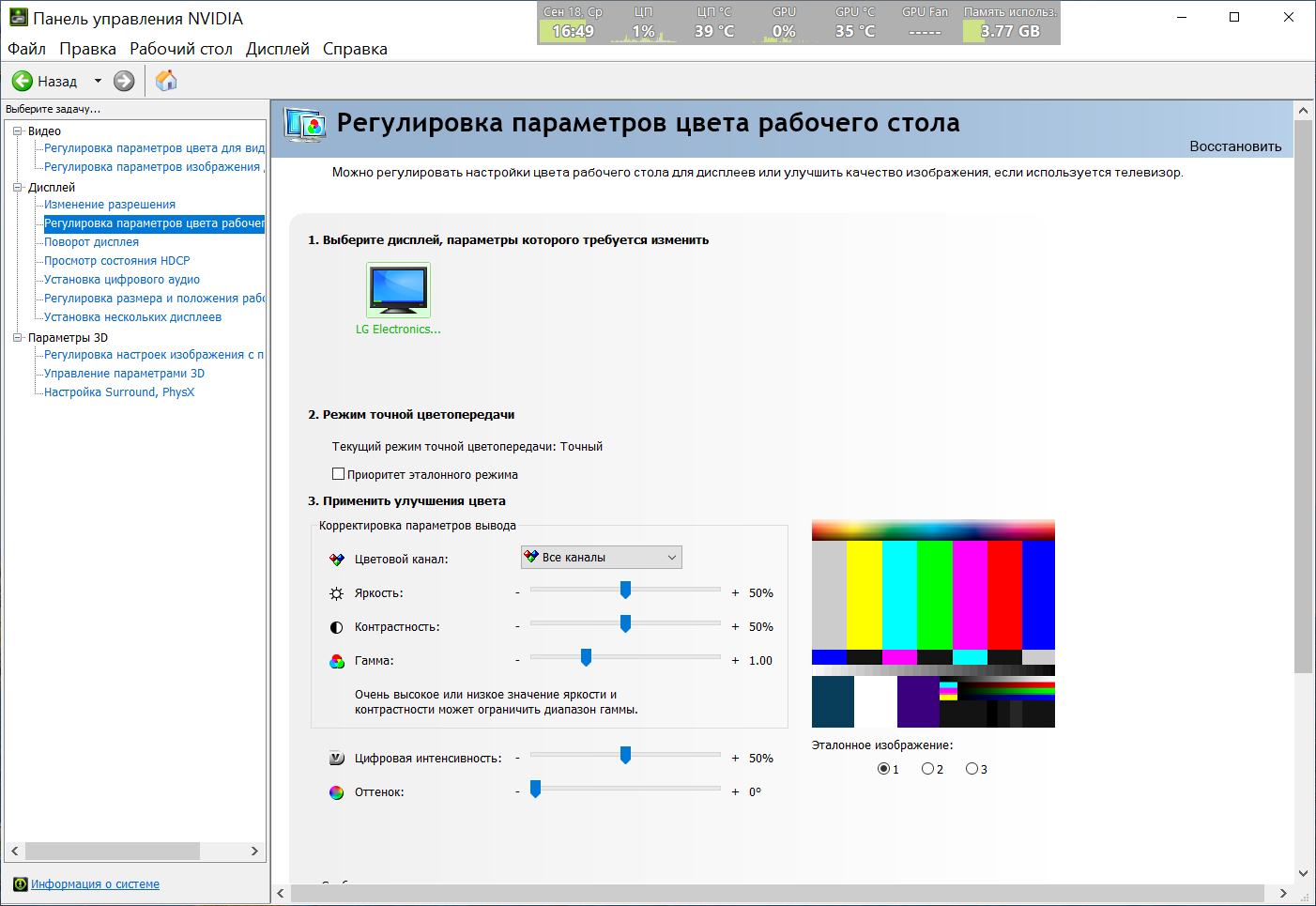This screenshot has width=1316, height=906.
Task: Click the gamma slider handle
Action: pyautogui.click(x=586, y=658)
